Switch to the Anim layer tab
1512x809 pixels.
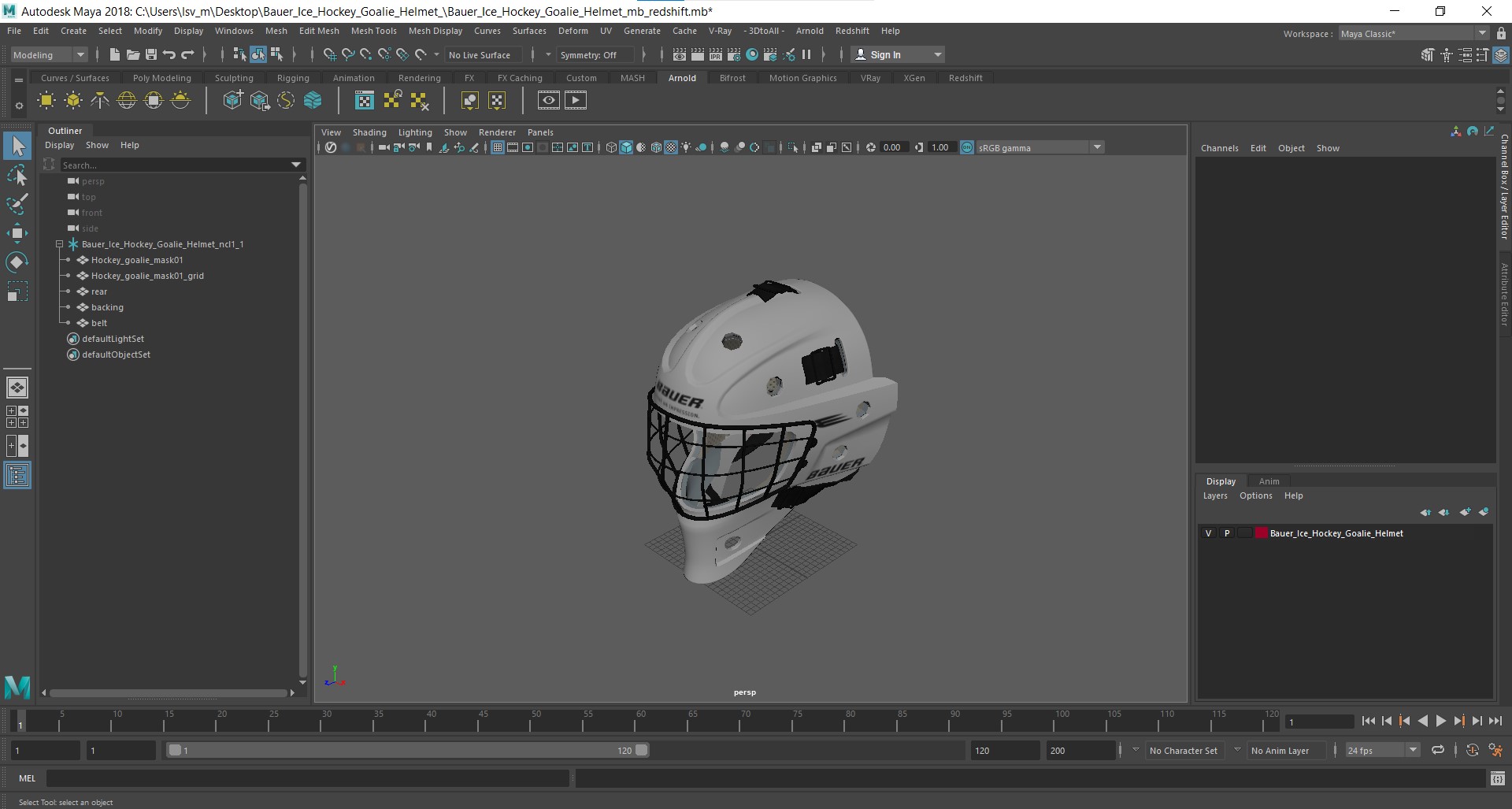1269,481
